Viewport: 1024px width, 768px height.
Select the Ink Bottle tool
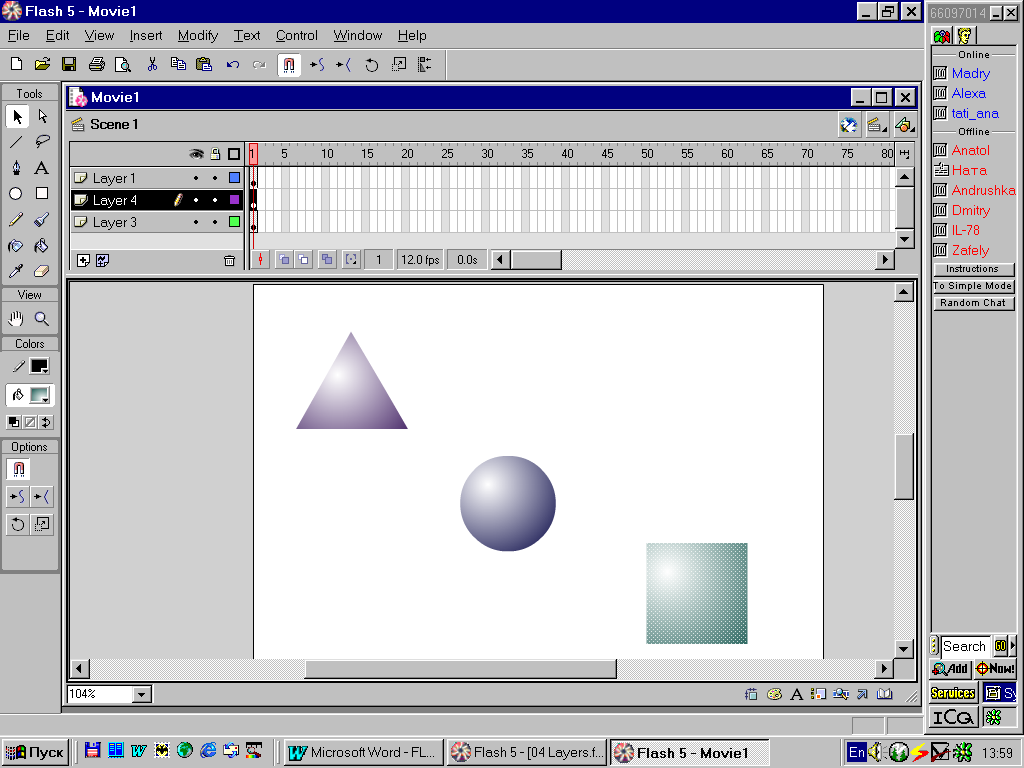(x=17, y=246)
